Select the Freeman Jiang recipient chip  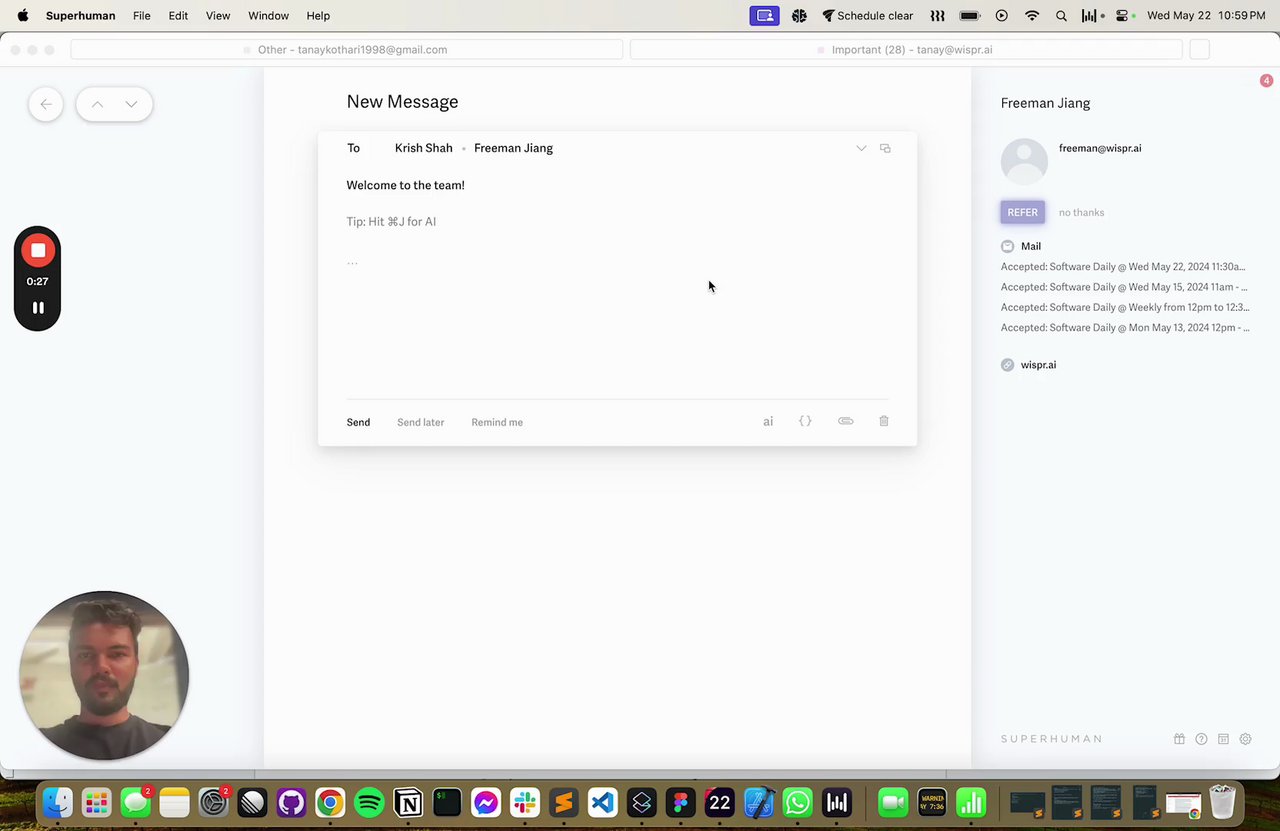pos(513,148)
